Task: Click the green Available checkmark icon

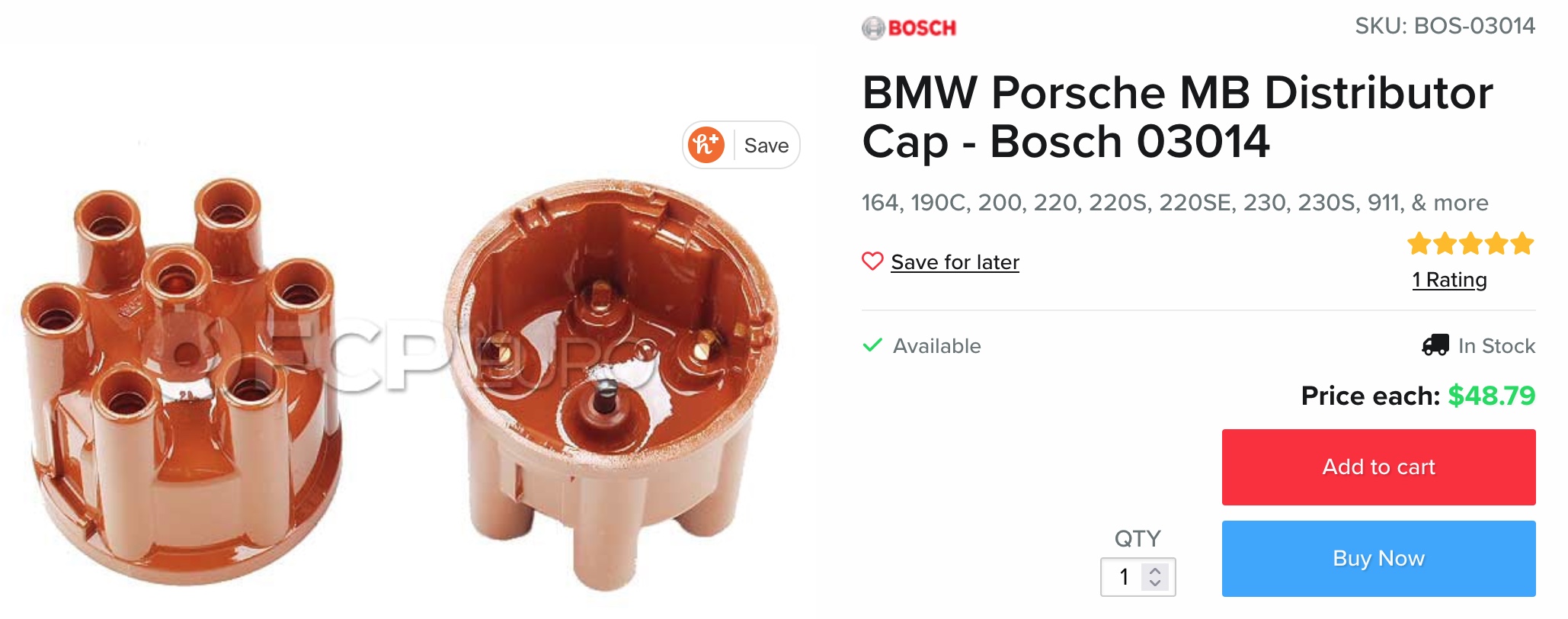Action: (872, 345)
